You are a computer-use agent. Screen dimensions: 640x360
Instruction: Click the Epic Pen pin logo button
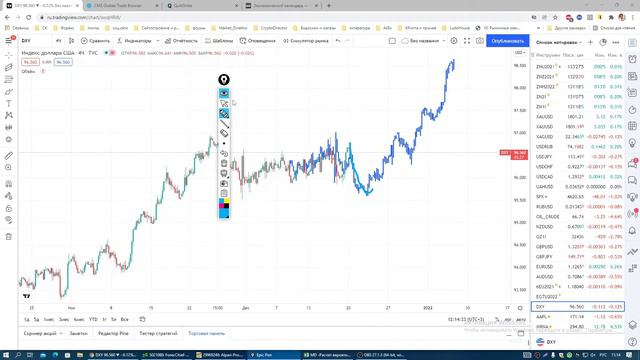click(x=224, y=80)
